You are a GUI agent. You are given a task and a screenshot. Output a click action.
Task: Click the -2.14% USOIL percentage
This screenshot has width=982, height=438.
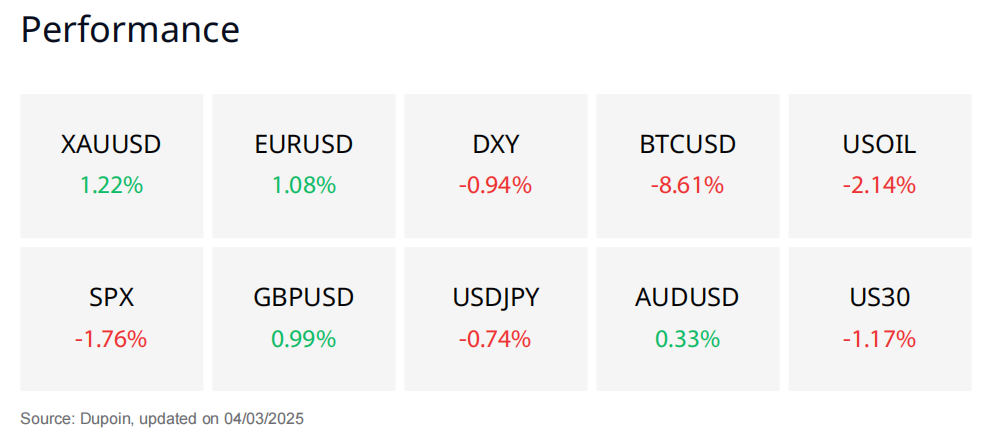click(x=879, y=185)
